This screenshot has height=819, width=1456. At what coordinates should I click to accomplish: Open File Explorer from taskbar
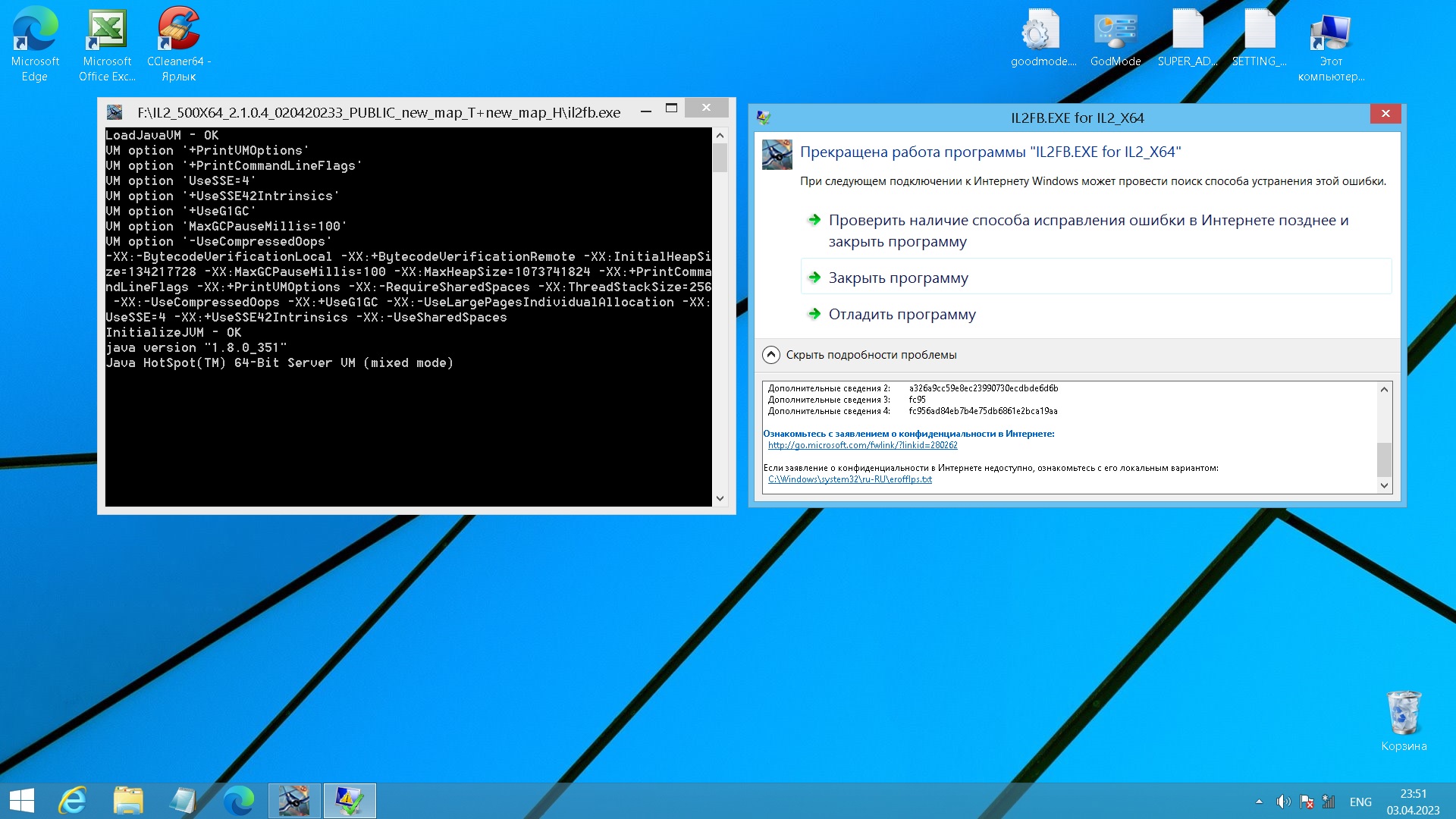(x=128, y=801)
